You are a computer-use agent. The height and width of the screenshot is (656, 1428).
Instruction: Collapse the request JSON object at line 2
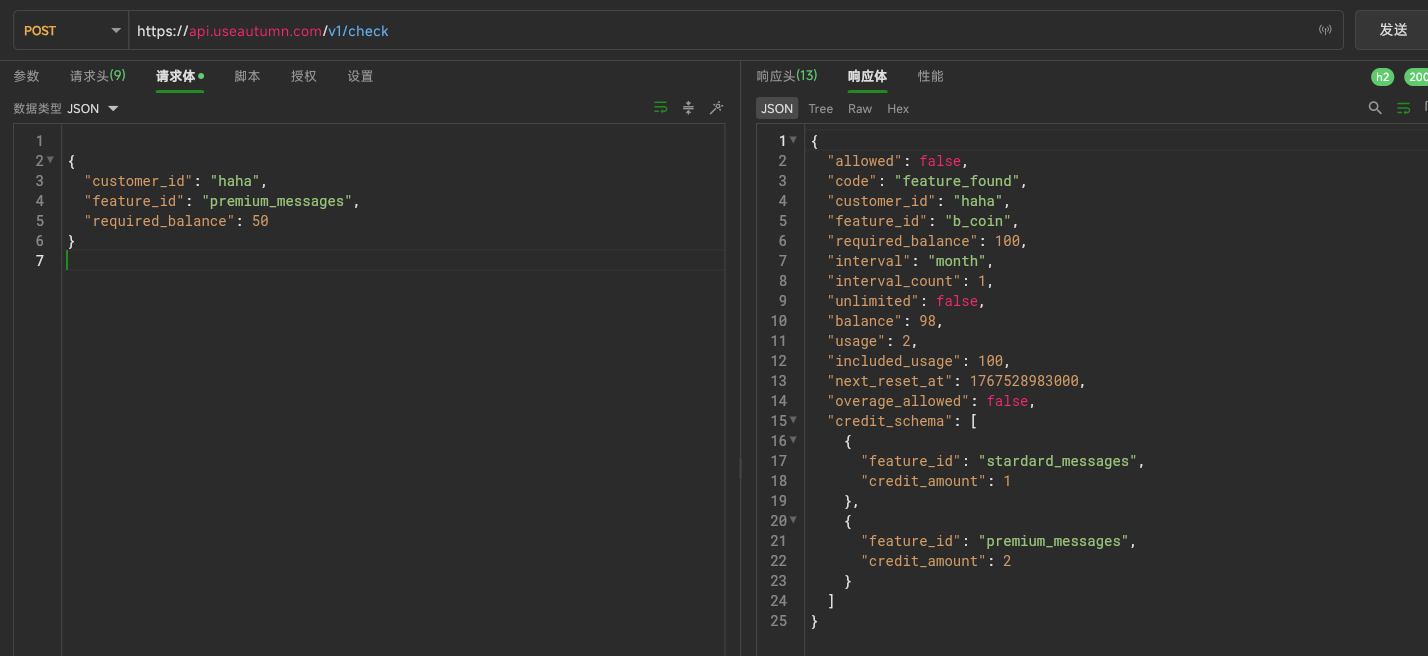coord(50,161)
